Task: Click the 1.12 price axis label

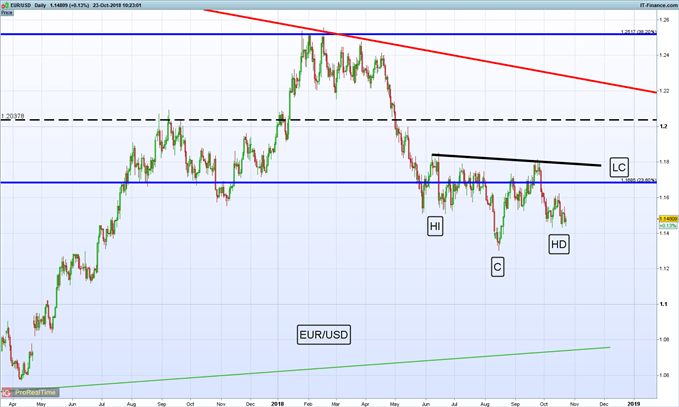Action: [664, 268]
